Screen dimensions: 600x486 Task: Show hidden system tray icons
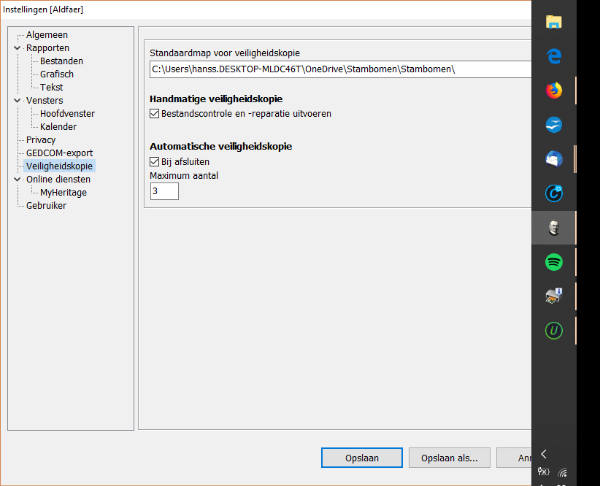click(543, 453)
